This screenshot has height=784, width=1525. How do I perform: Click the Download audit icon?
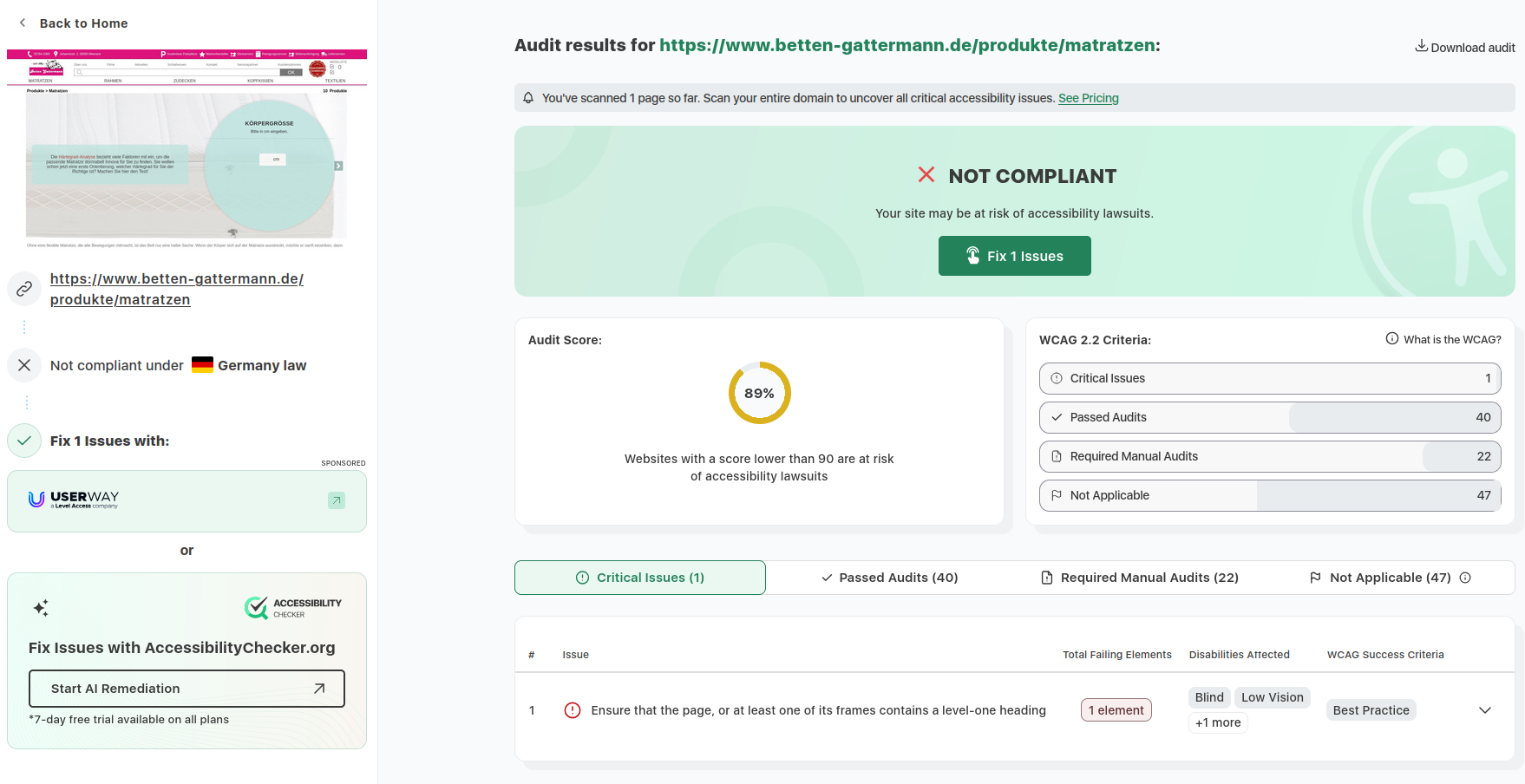(1421, 46)
